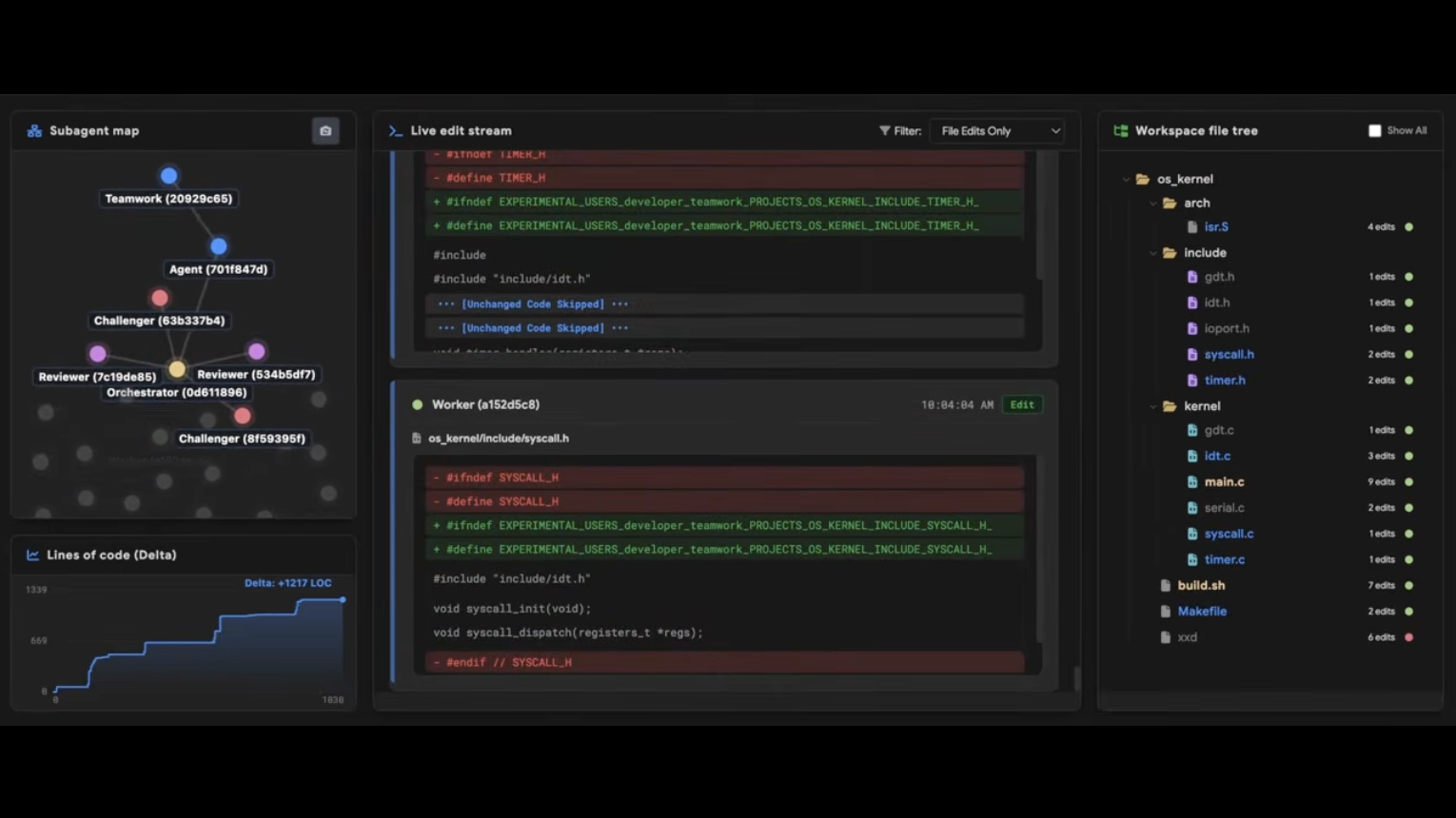Open syscall.c in the file tree
Viewport: 1456px width, 818px height.
point(1229,534)
